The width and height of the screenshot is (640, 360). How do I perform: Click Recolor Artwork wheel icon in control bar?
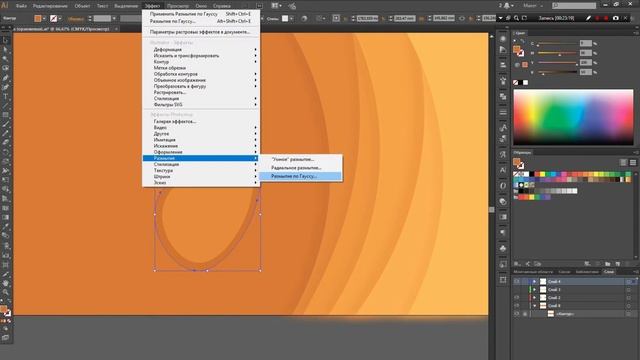point(304,18)
